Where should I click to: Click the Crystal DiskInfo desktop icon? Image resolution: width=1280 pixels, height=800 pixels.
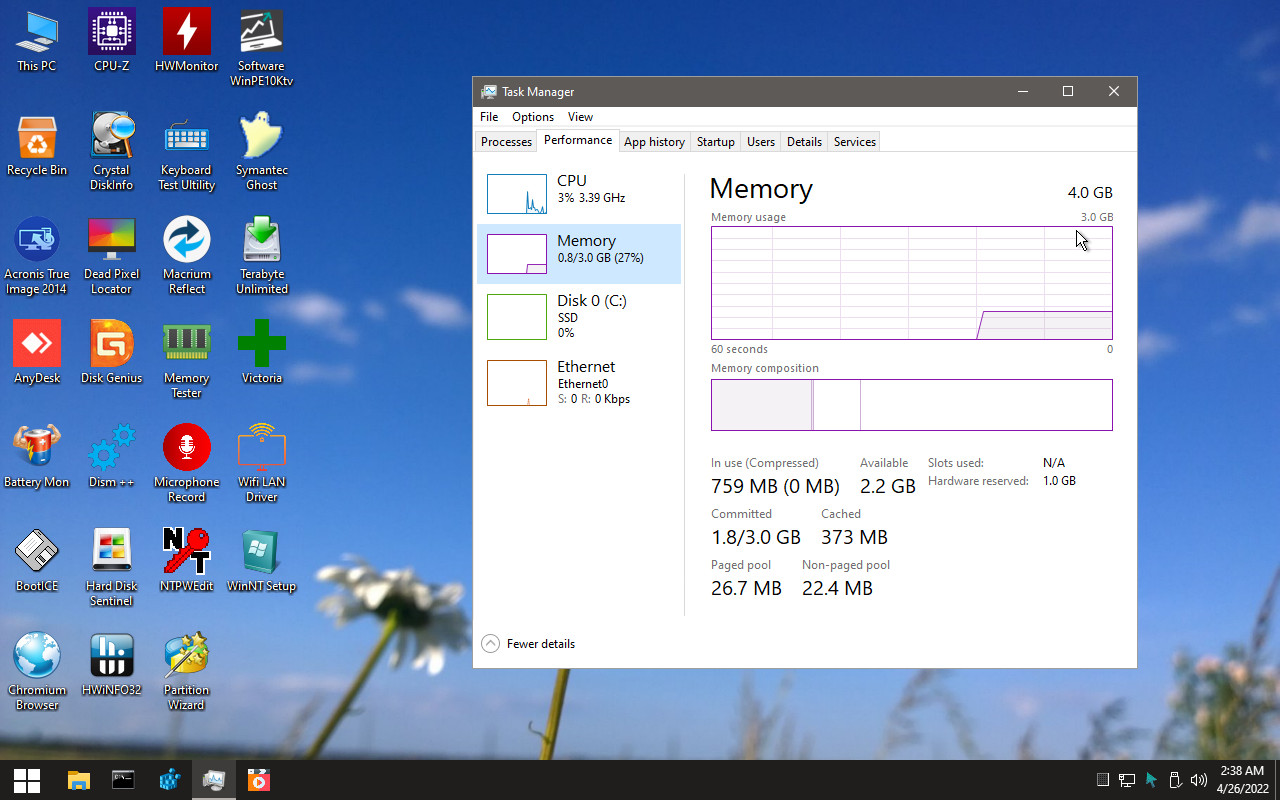coord(112,138)
